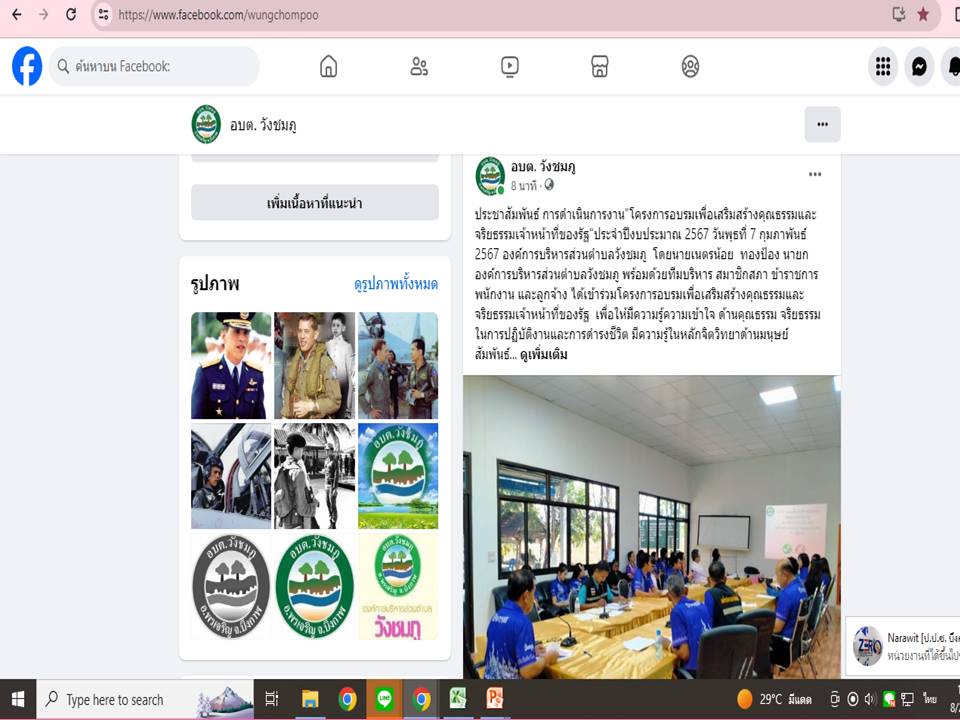Click the public globe audience icon on post

[x=549, y=184]
